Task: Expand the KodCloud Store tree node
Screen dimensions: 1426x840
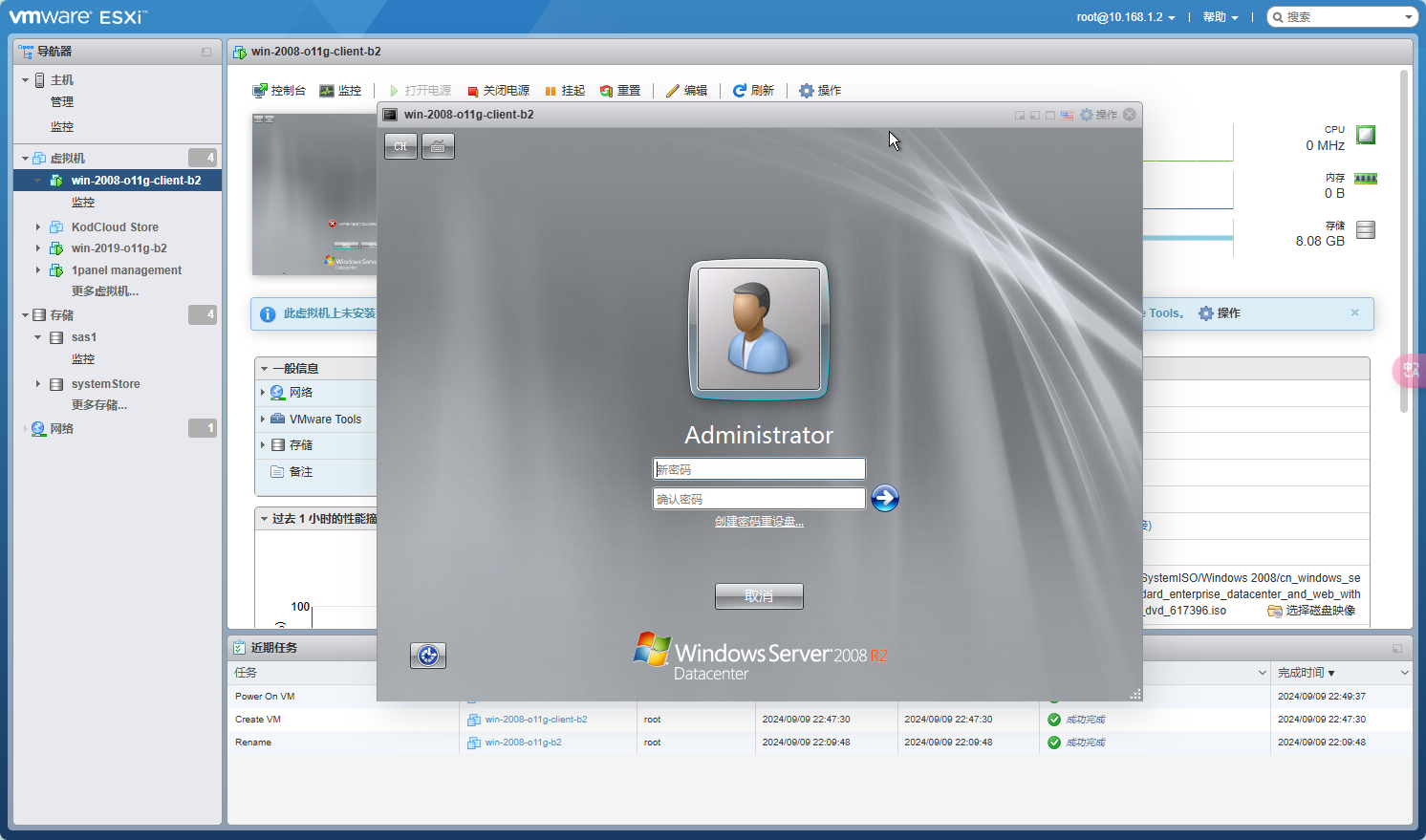Action: point(38,227)
